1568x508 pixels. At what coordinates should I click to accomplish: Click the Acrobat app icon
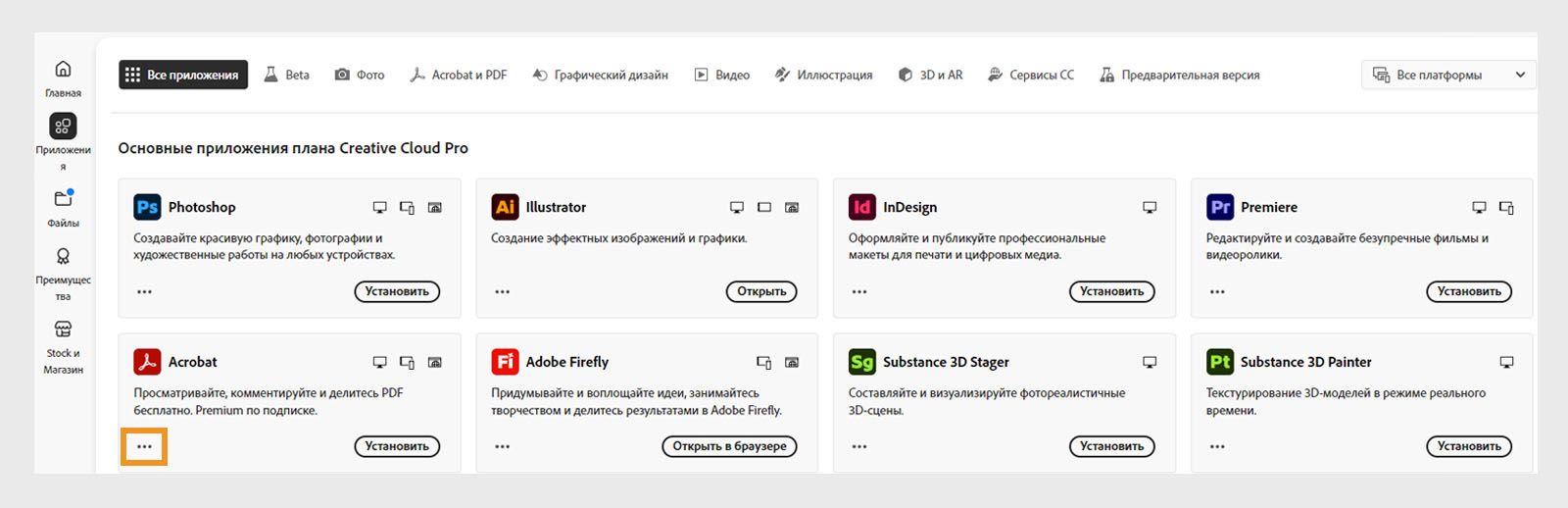[147, 362]
